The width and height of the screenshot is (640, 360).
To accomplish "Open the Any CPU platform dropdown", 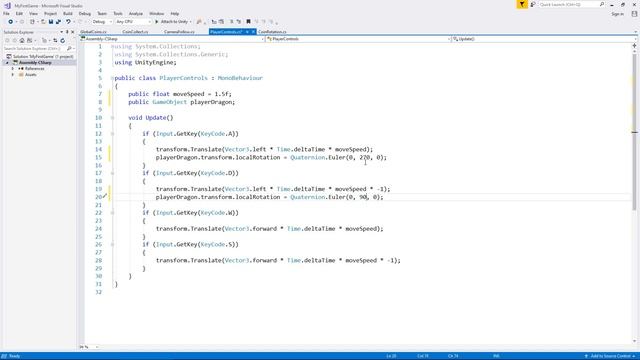I will [133, 22].
